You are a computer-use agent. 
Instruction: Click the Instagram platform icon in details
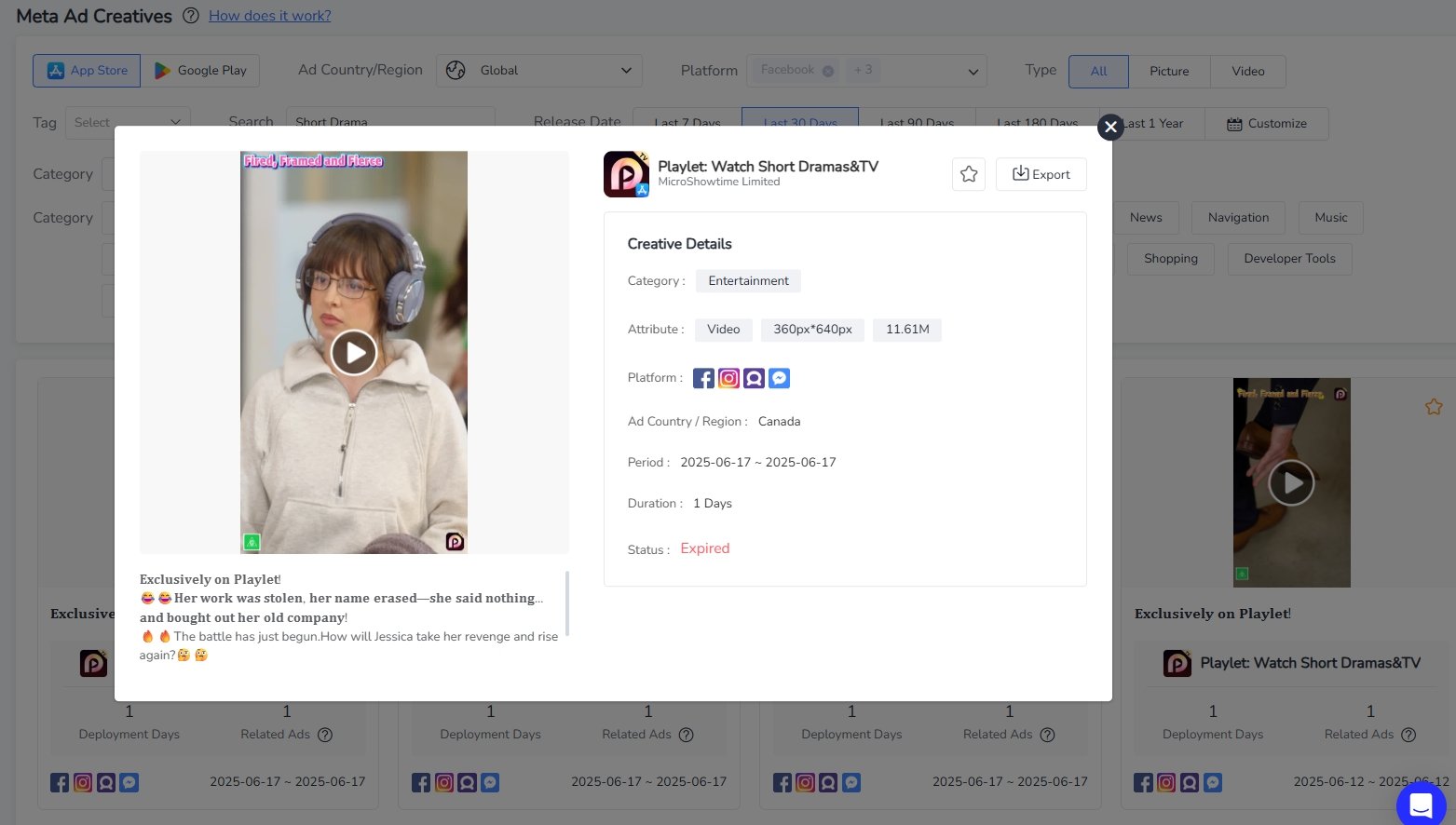(729, 378)
